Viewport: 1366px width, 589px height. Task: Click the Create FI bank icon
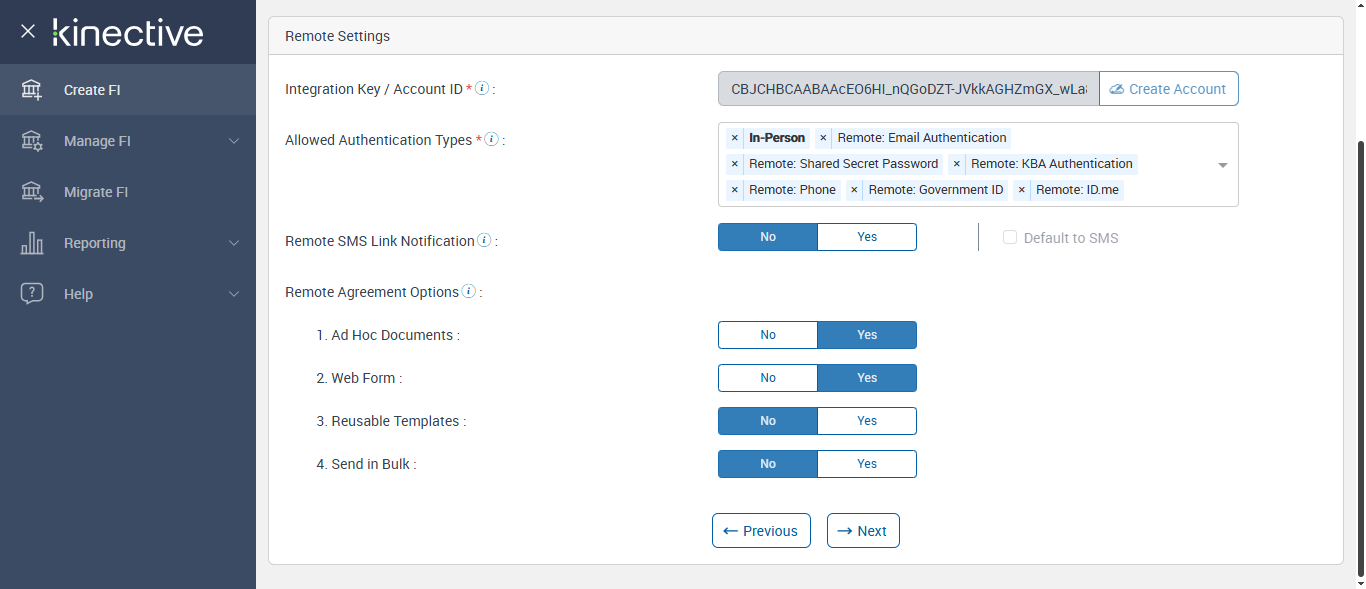click(x=32, y=90)
